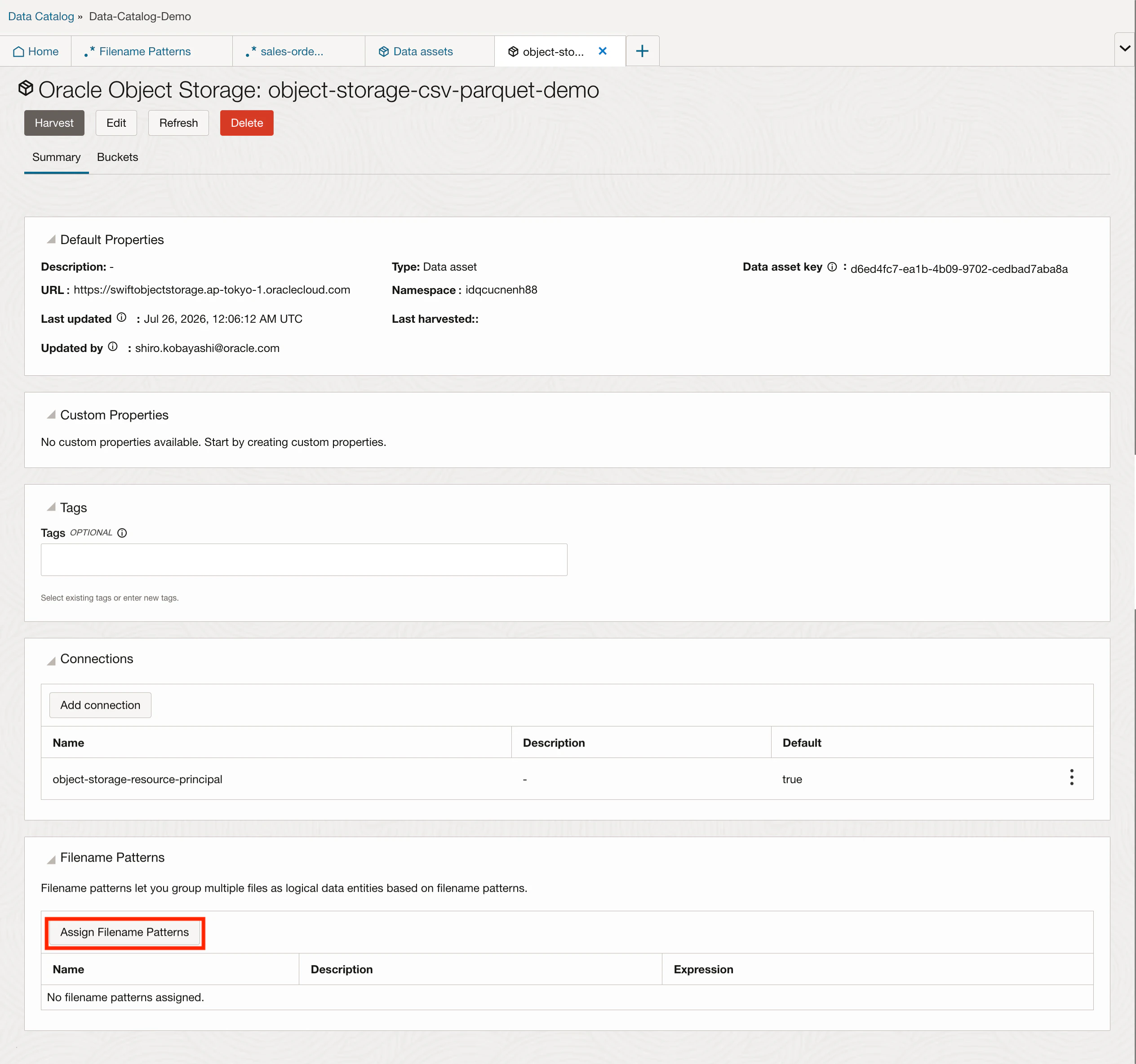This screenshot has width=1136, height=1064.
Task: Click the sales-orde tab pattern icon
Action: click(x=251, y=51)
